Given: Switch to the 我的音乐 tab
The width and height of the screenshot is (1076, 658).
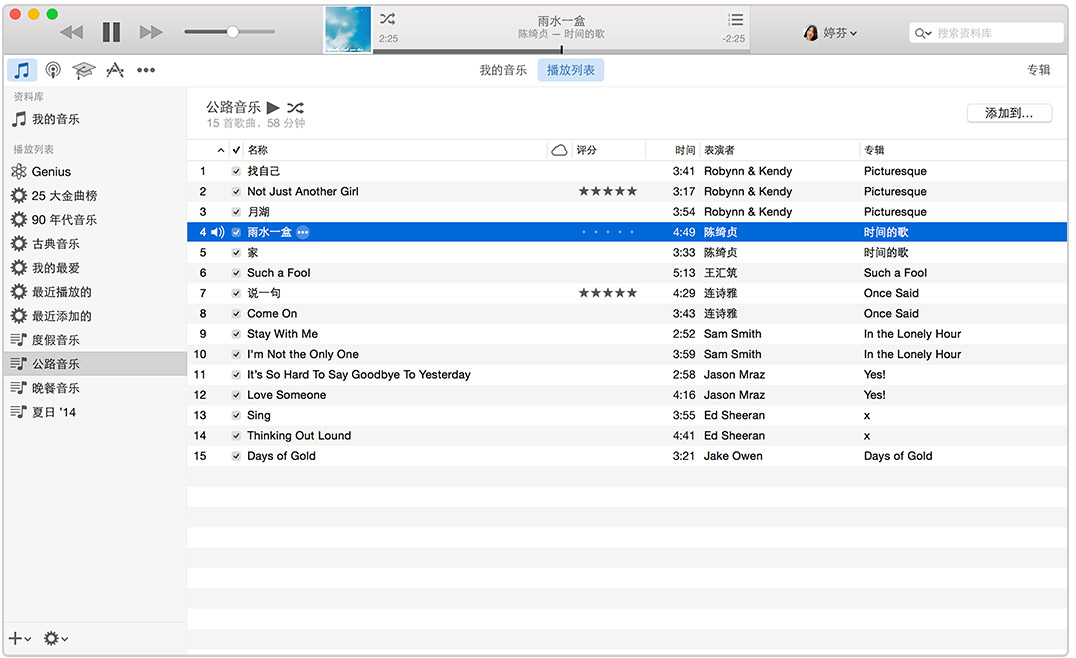Looking at the screenshot, I should click(503, 70).
